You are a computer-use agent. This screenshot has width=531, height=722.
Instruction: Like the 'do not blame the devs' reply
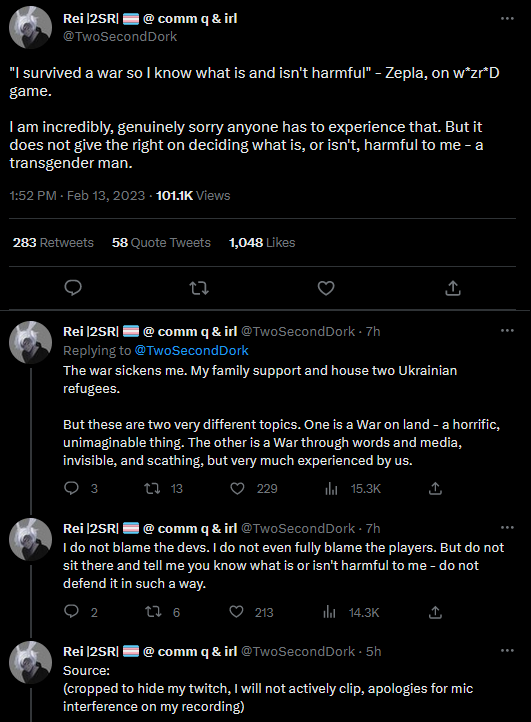point(236,611)
